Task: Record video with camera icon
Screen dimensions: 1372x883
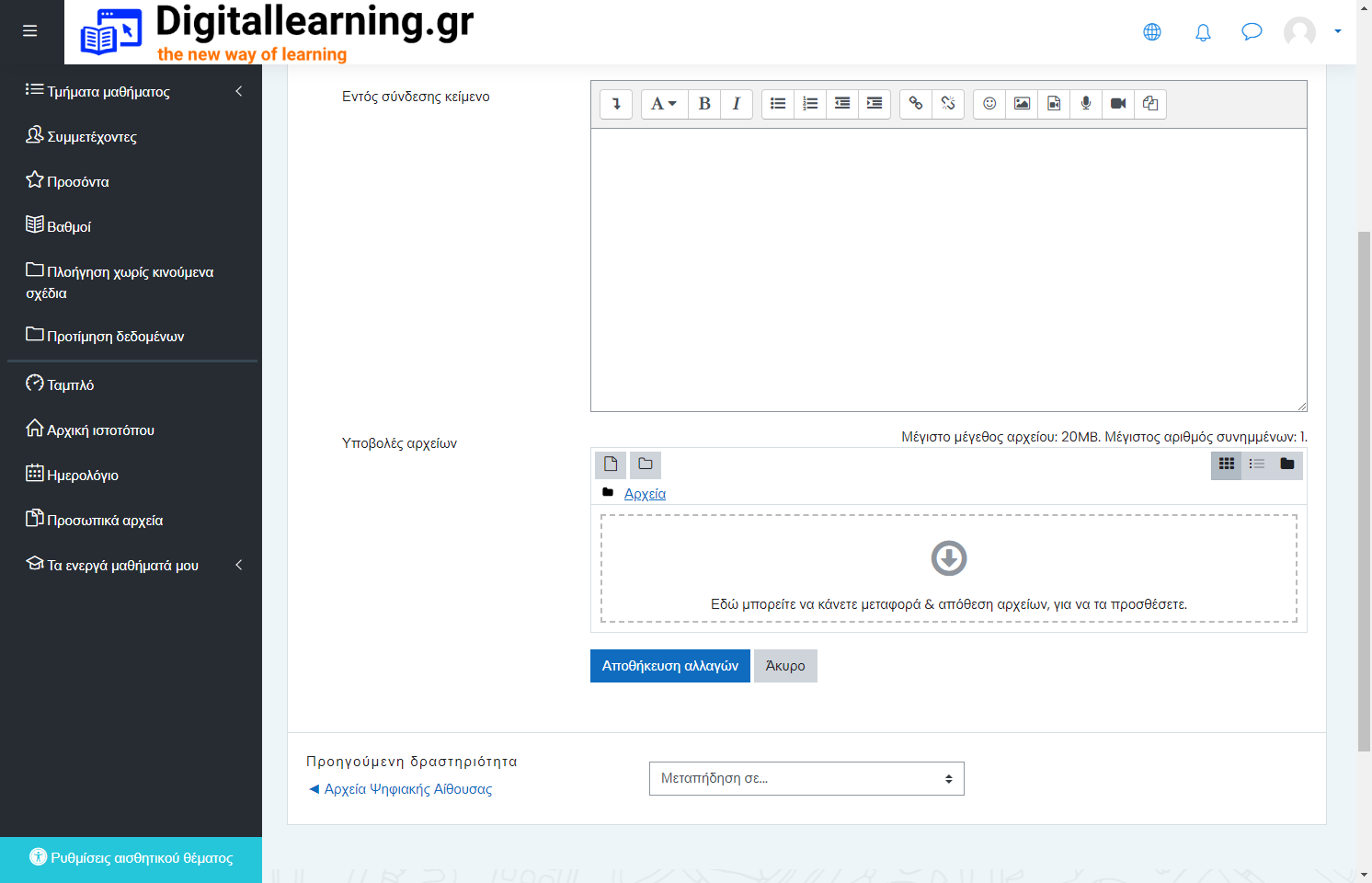Action: (x=1118, y=104)
